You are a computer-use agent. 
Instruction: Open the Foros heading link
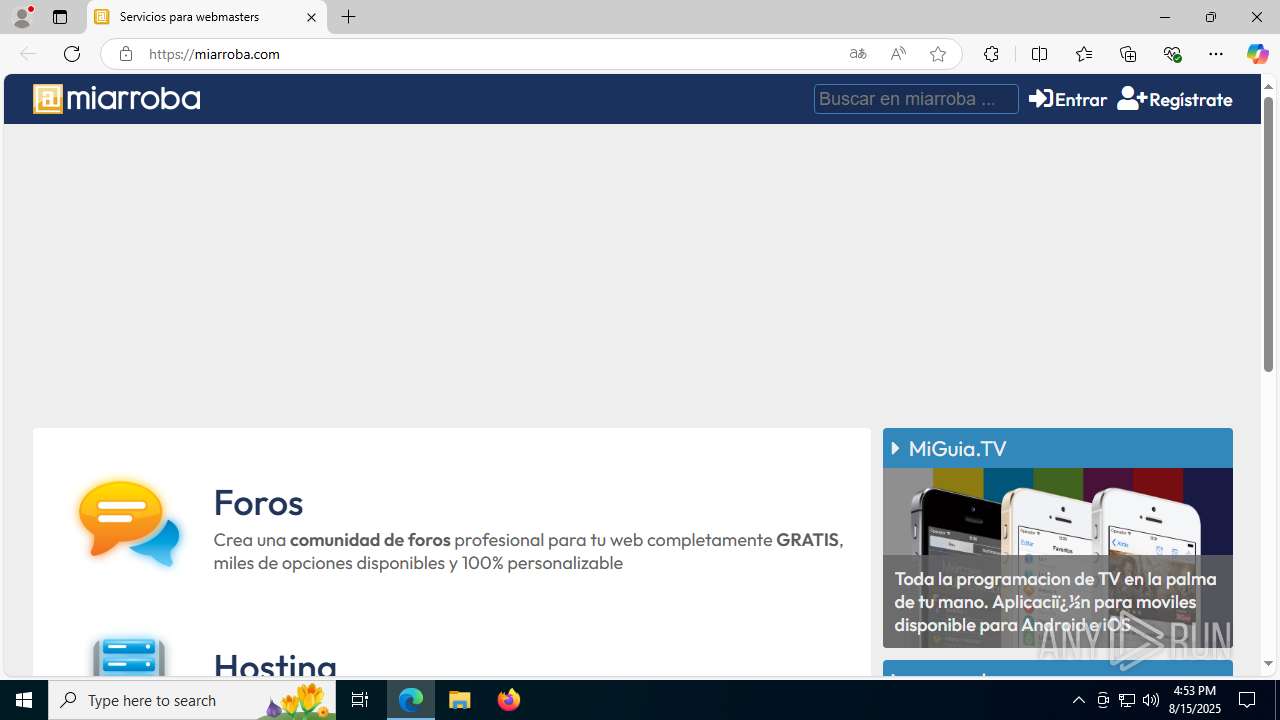pos(258,502)
